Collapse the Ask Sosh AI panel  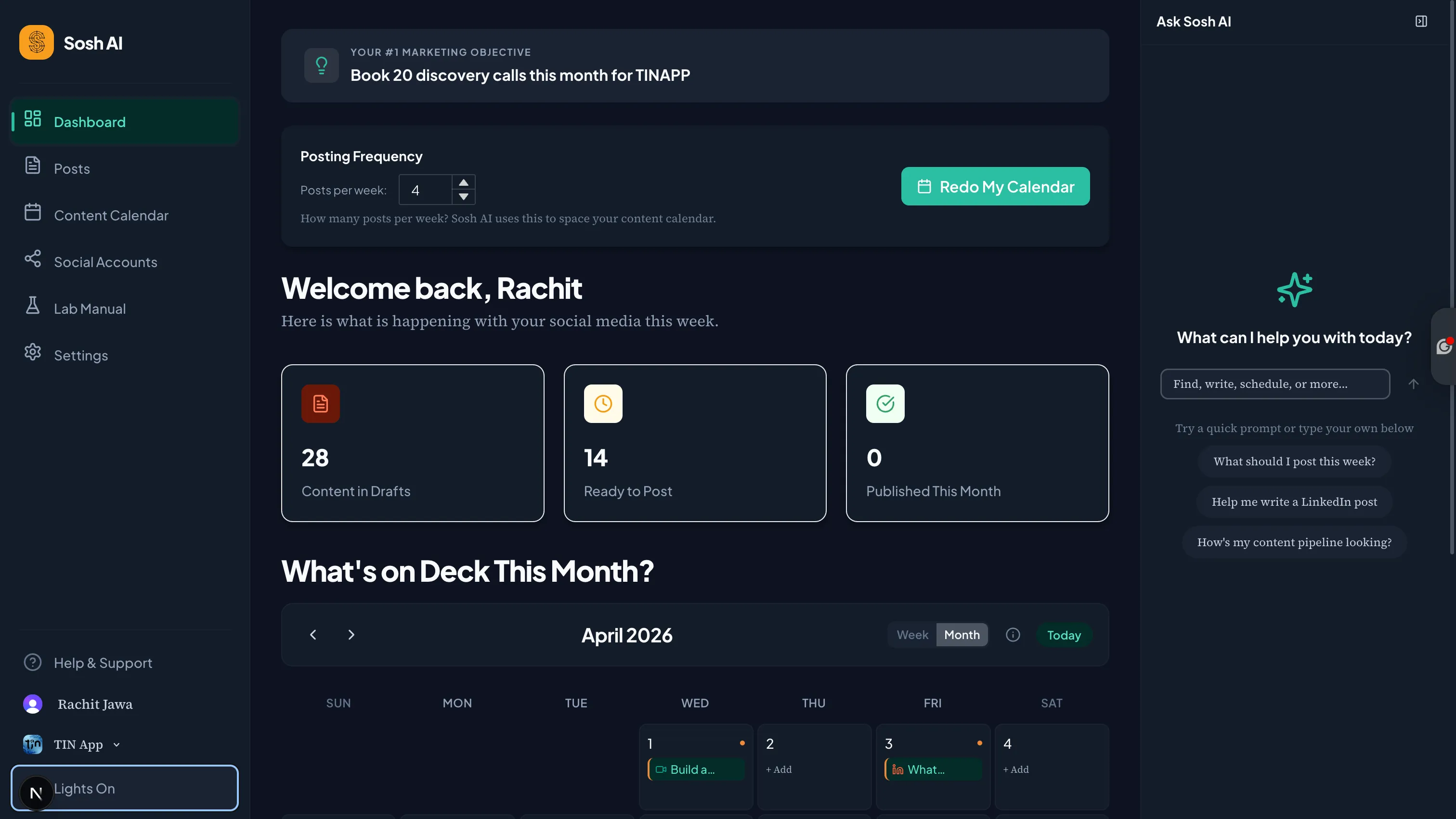[1421, 22]
